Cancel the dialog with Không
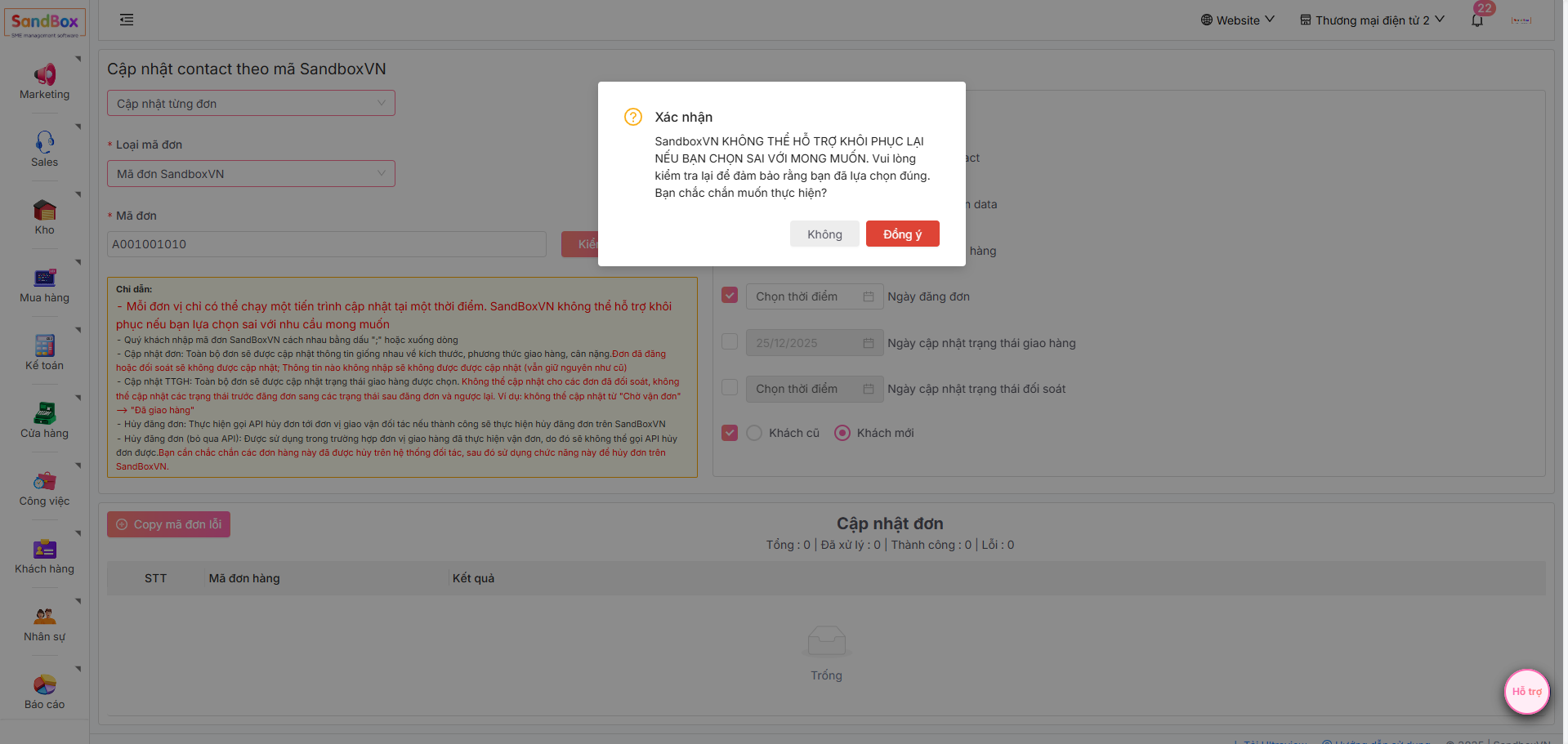 [x=824, y=234]
